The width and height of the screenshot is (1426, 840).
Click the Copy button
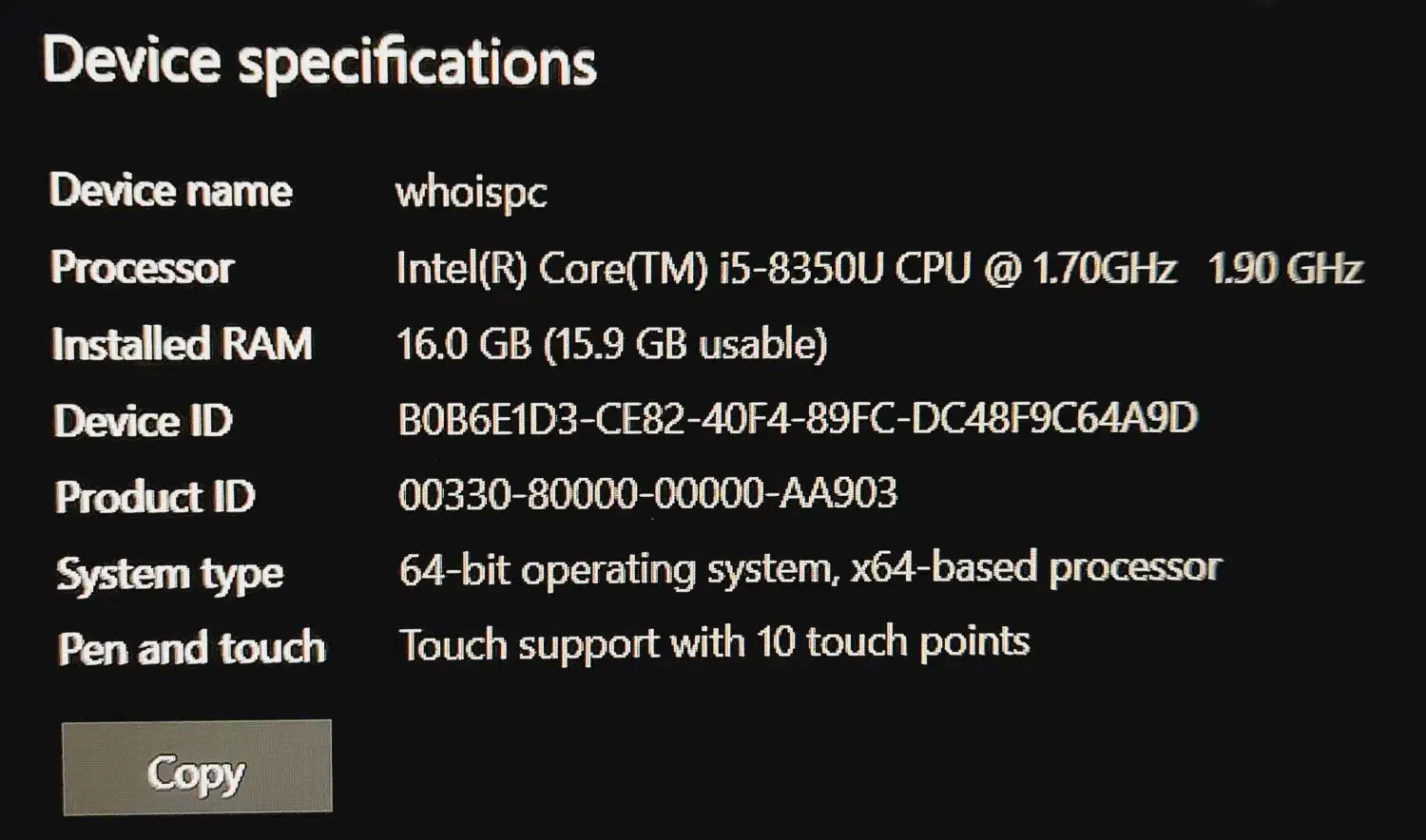(x=197, y=769)
